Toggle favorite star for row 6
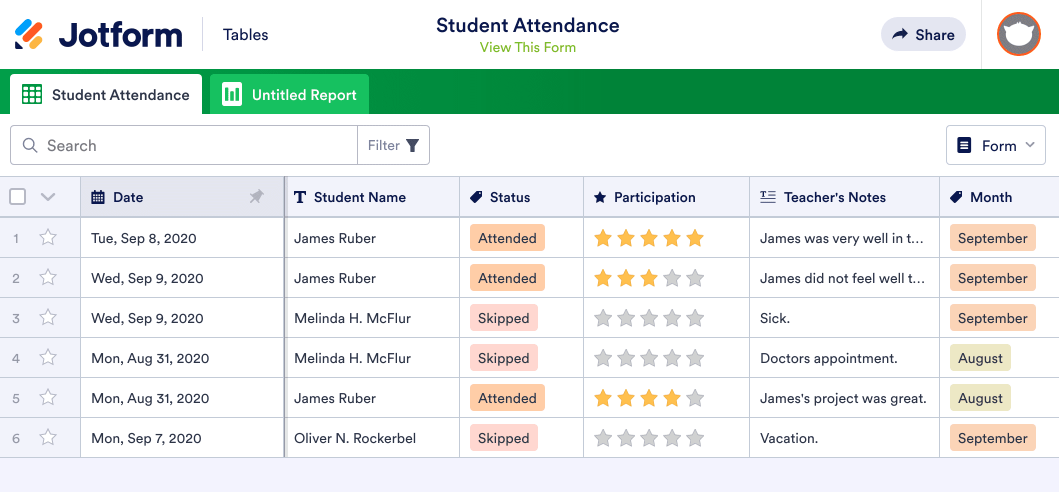 47,438
